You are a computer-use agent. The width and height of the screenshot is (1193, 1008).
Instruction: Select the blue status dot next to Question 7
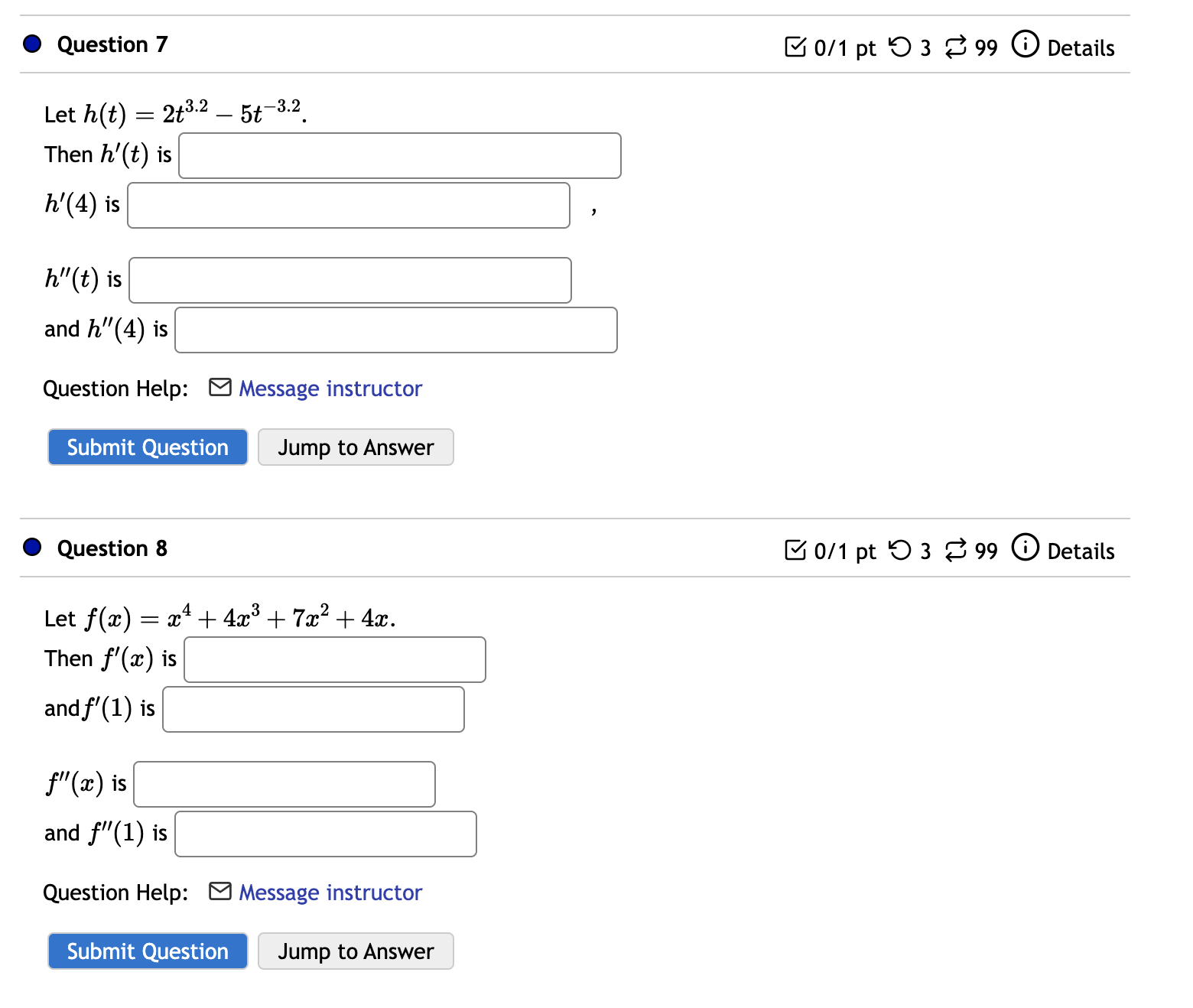31,44
